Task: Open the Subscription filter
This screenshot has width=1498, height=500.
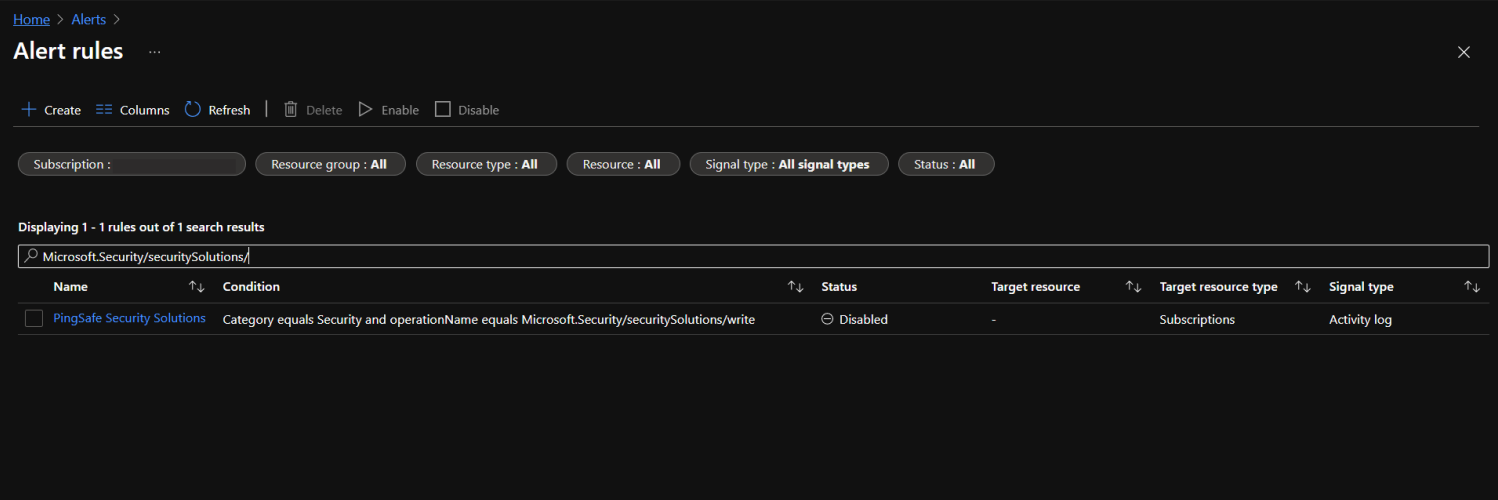Action: (x=131, y=164)
